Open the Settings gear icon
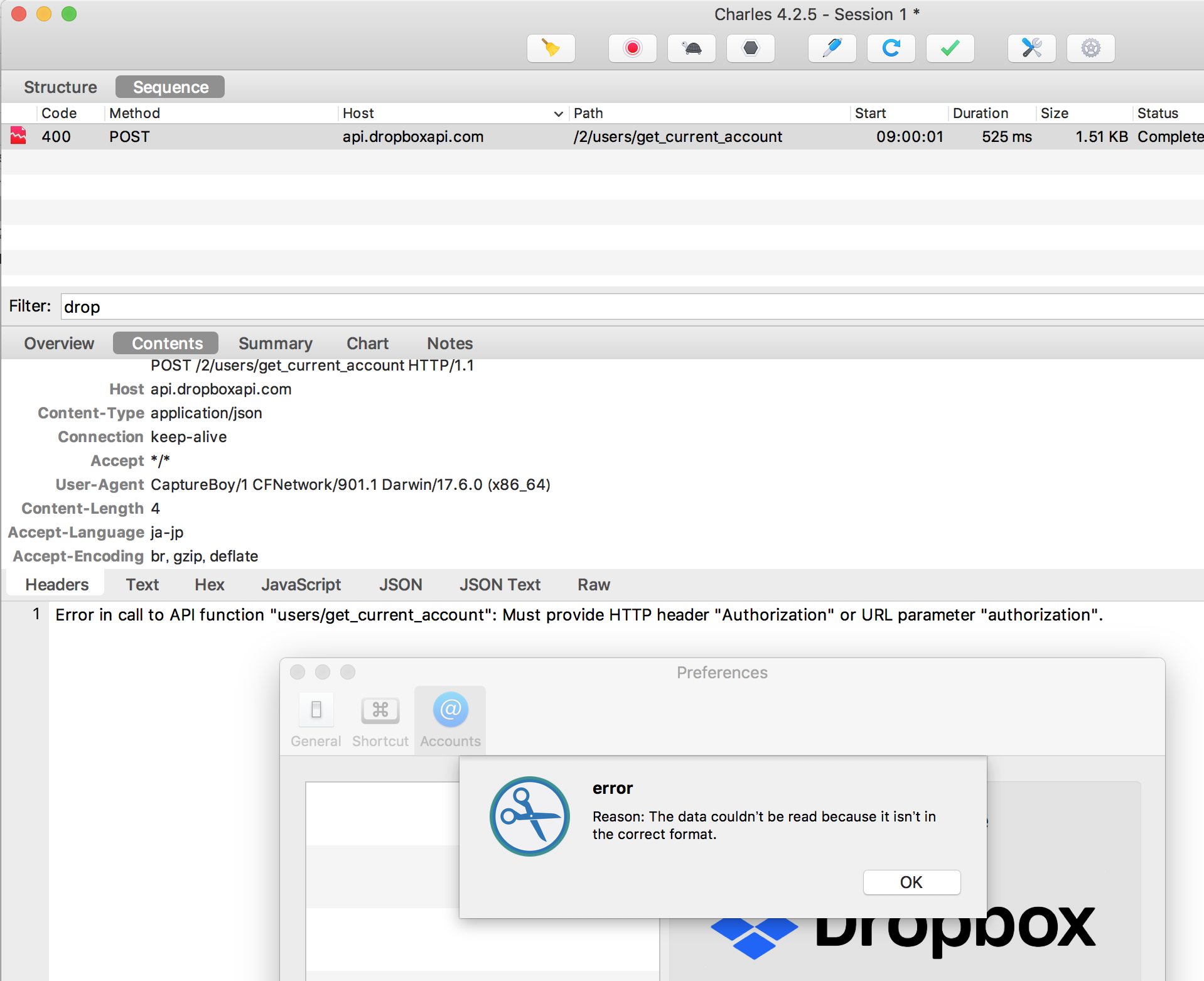 pos(1090,48)
